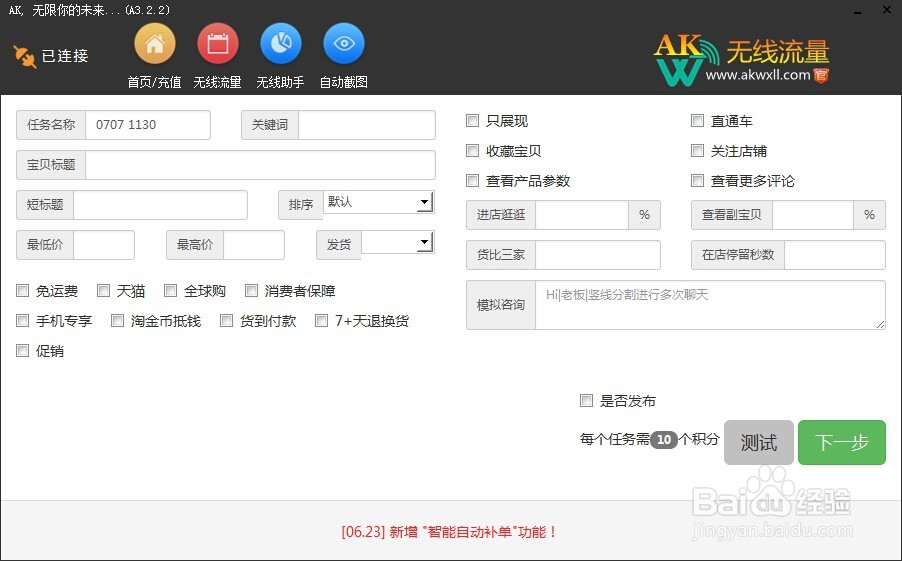This screenshot has height=561, width=902.
Task: Tick the 收藏宝贝 checkbox
Action: tap(472, 150)
